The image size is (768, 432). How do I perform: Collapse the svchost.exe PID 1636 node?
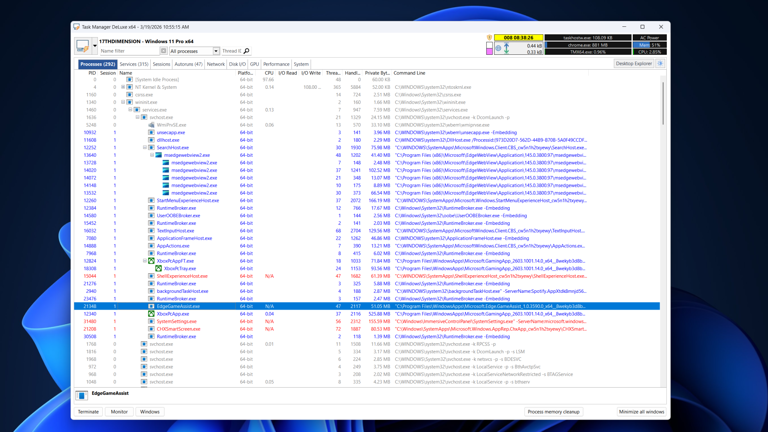(x=138, y=118)
